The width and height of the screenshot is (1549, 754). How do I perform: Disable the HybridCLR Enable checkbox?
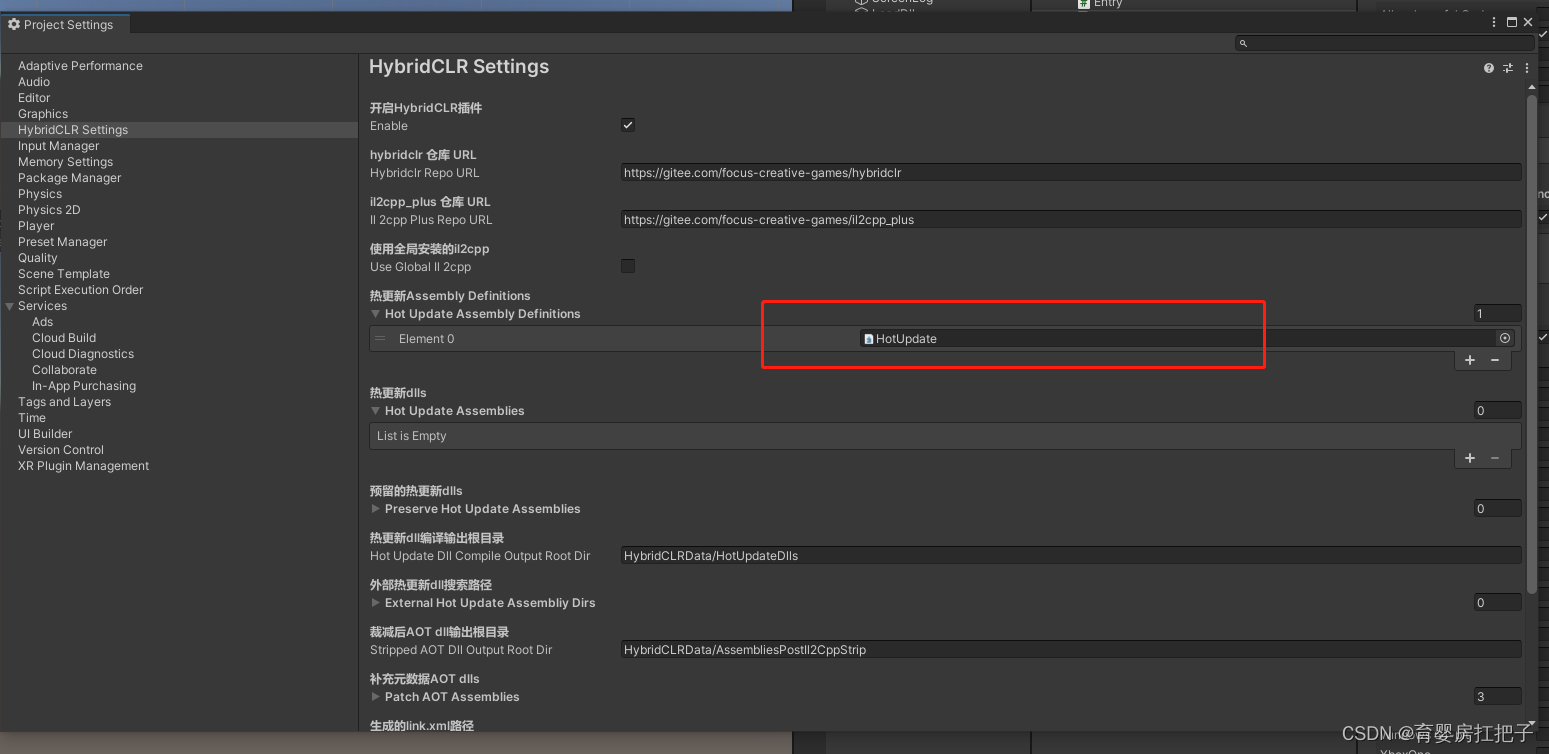tap(628, 124)
